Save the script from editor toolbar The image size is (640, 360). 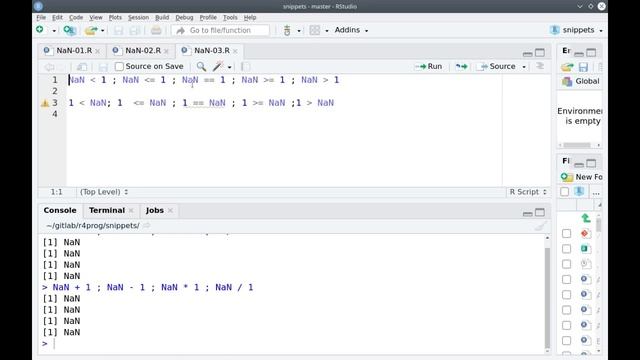pos(103,67)
